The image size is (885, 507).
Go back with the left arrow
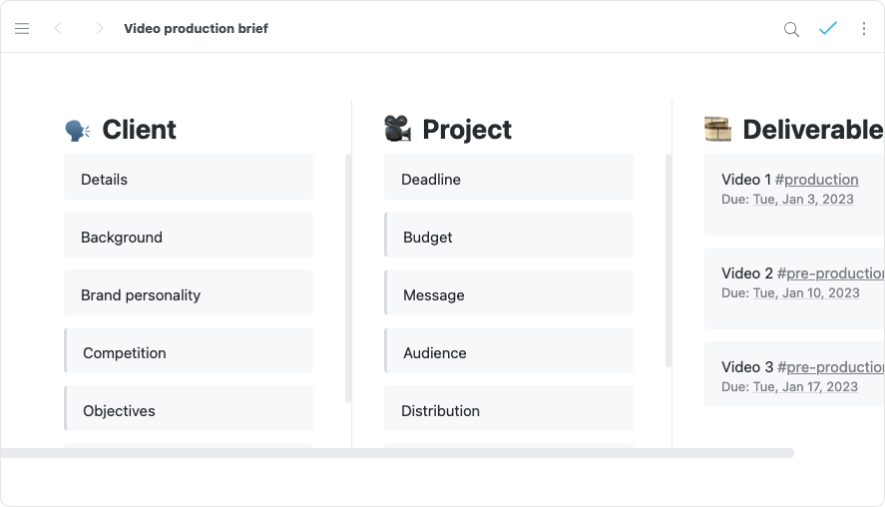(x=58, y=29)
